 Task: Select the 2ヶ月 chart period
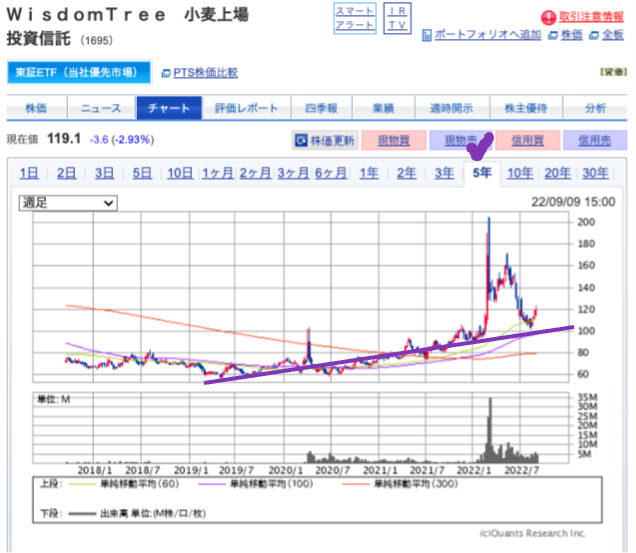(256, 174)
